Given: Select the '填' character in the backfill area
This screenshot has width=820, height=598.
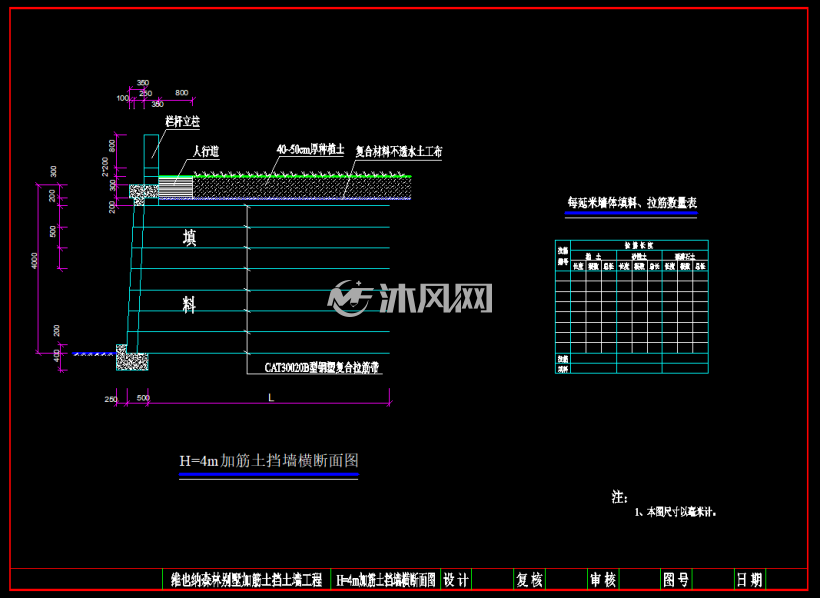Looking at the screenshot, I should point(189,238).
